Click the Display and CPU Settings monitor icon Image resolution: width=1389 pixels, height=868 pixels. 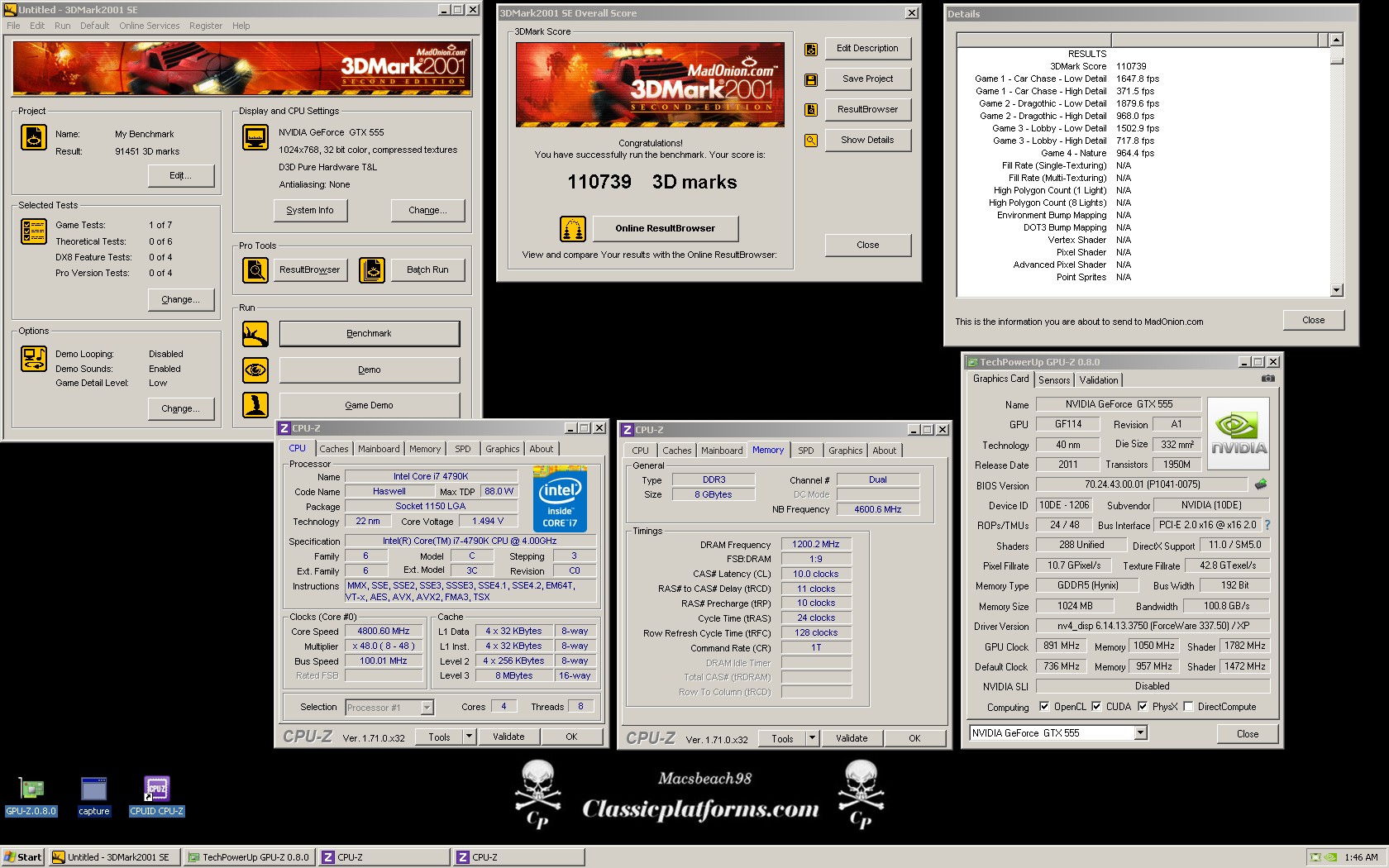click(255, 137)
